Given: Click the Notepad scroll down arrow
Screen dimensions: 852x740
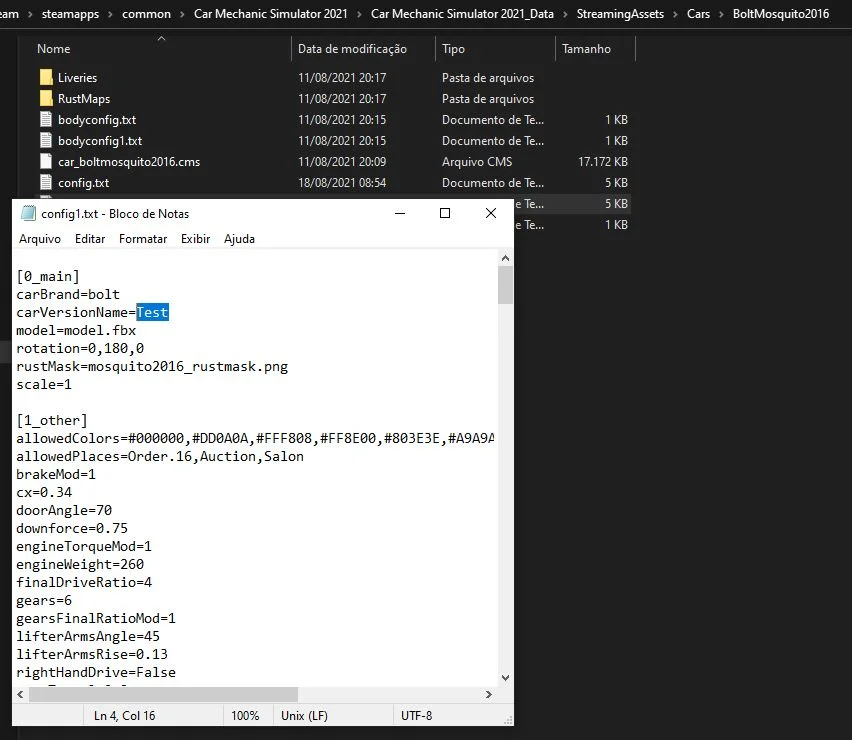Looking at the screenshot, I should pos(505,678).
